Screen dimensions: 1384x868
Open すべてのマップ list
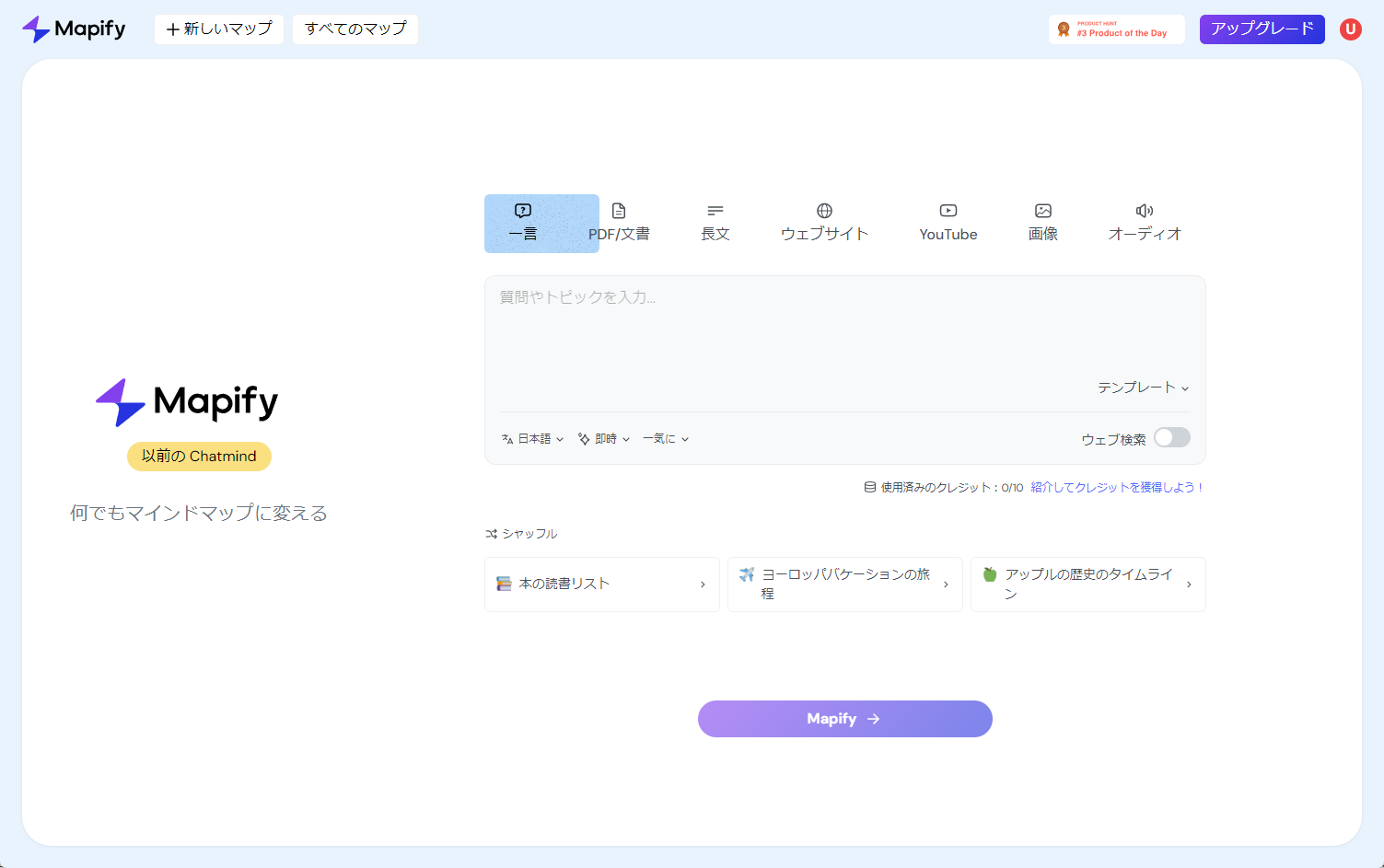click(355, 29)
